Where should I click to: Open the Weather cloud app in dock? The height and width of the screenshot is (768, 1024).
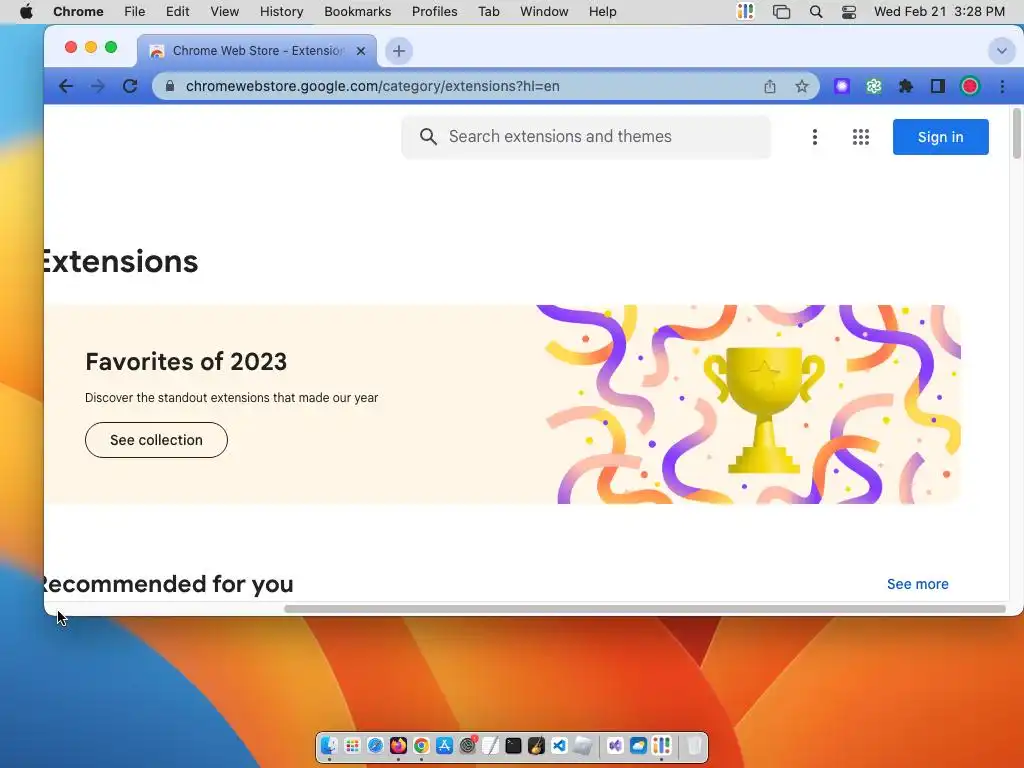point(638,745)
